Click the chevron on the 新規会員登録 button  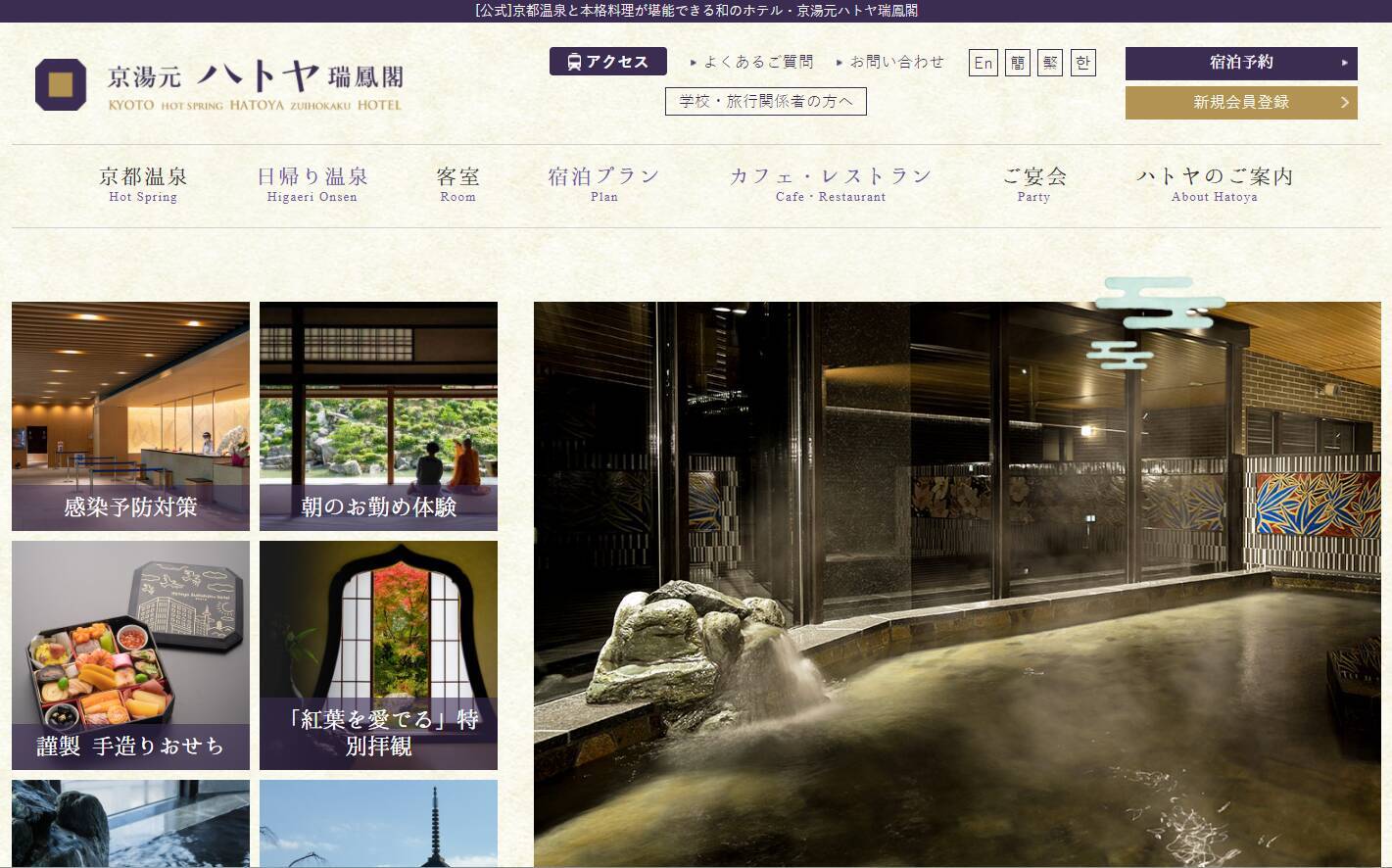[1345, 102]
